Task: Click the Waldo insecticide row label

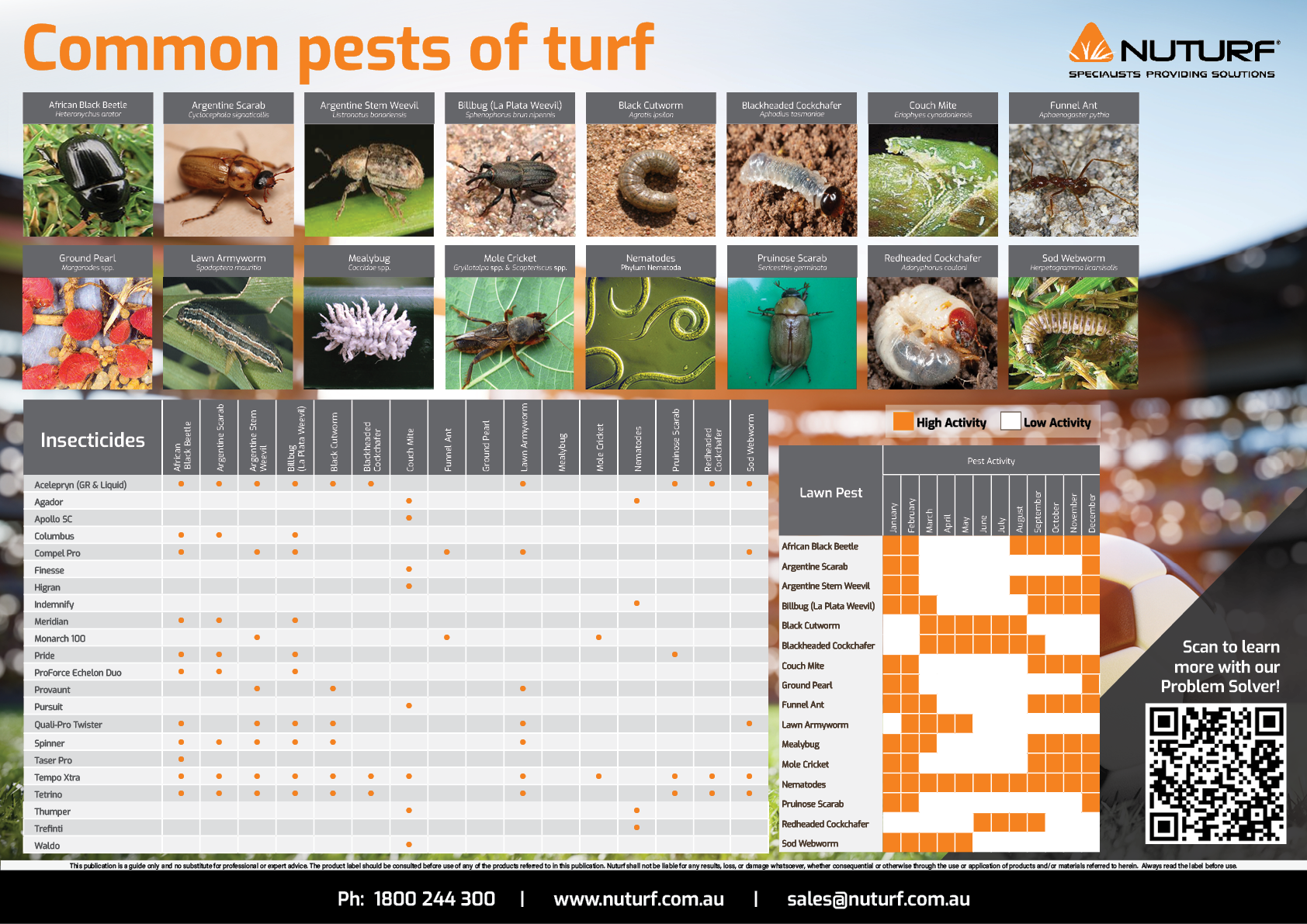Action: [47, 846]
